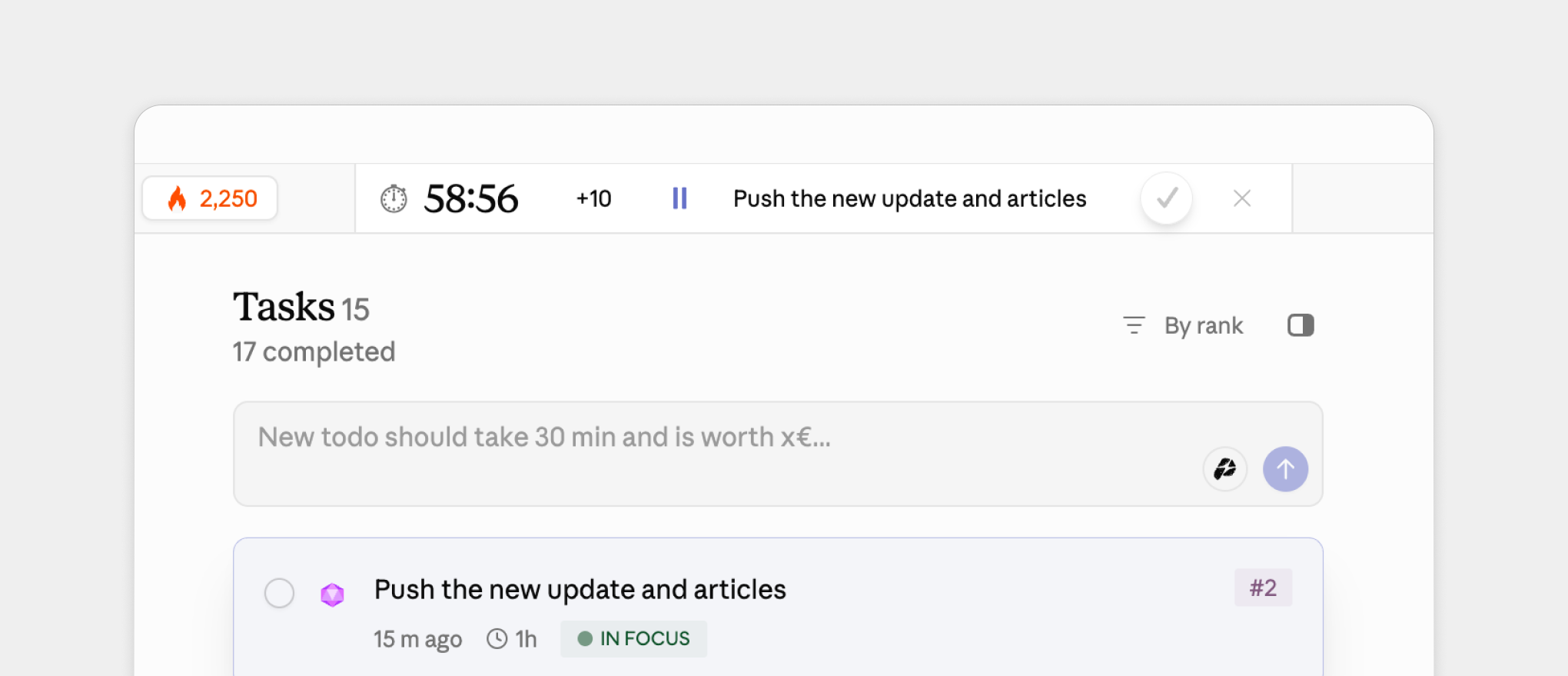The image size is (1568, 676).
Task: Click the +10 points bonus label
Action: click(593, 198)
